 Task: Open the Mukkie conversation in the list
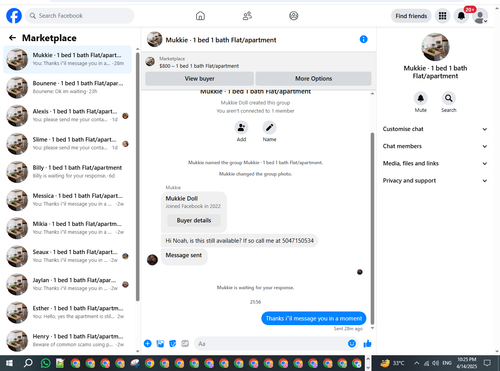tap(67, 59)
